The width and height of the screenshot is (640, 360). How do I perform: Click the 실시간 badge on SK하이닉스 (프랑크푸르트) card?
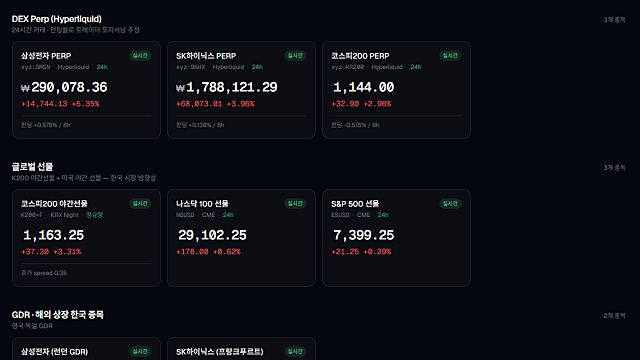[x=295, y=351]
